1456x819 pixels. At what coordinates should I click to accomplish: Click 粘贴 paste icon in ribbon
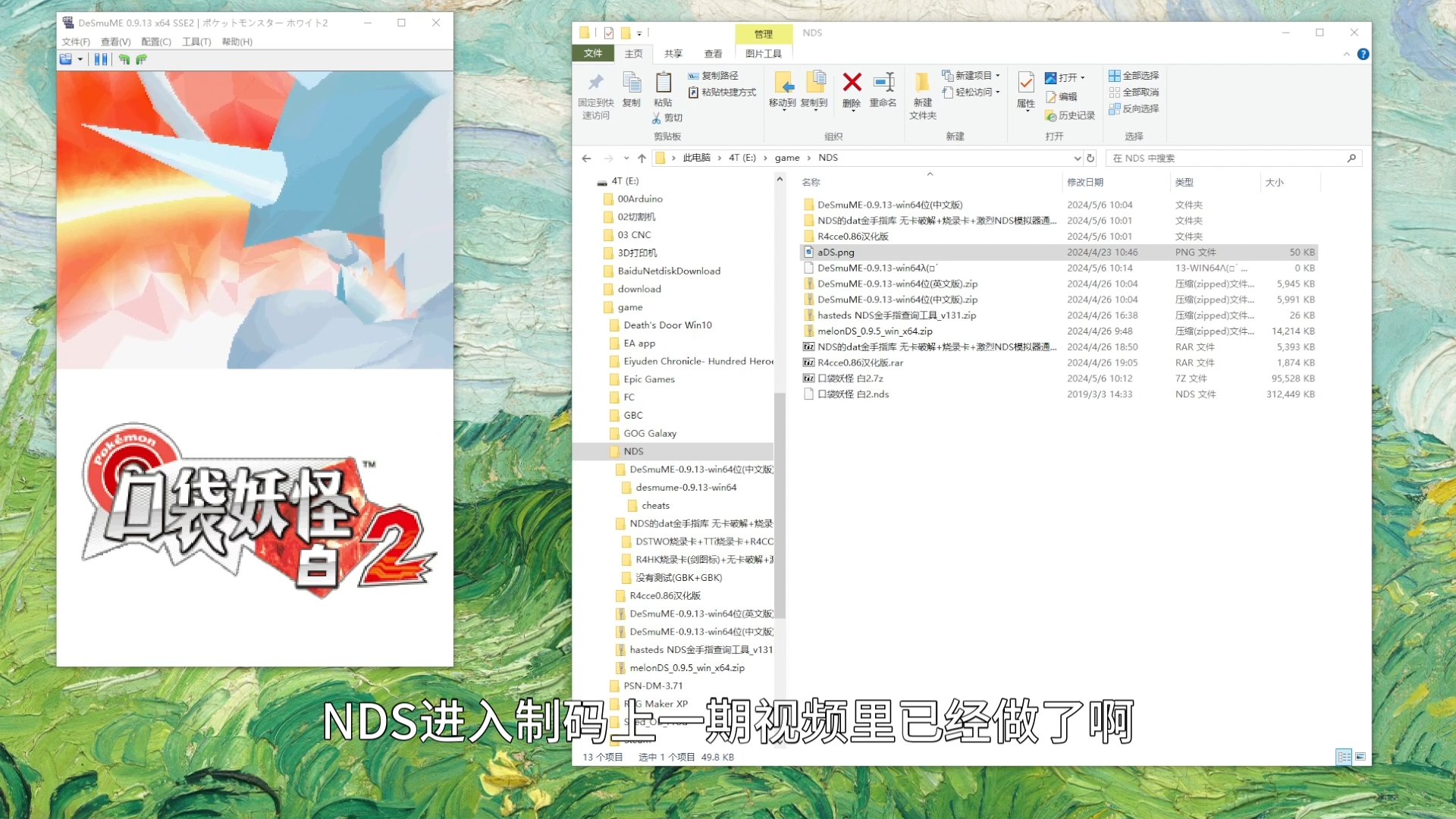(664, 83)
